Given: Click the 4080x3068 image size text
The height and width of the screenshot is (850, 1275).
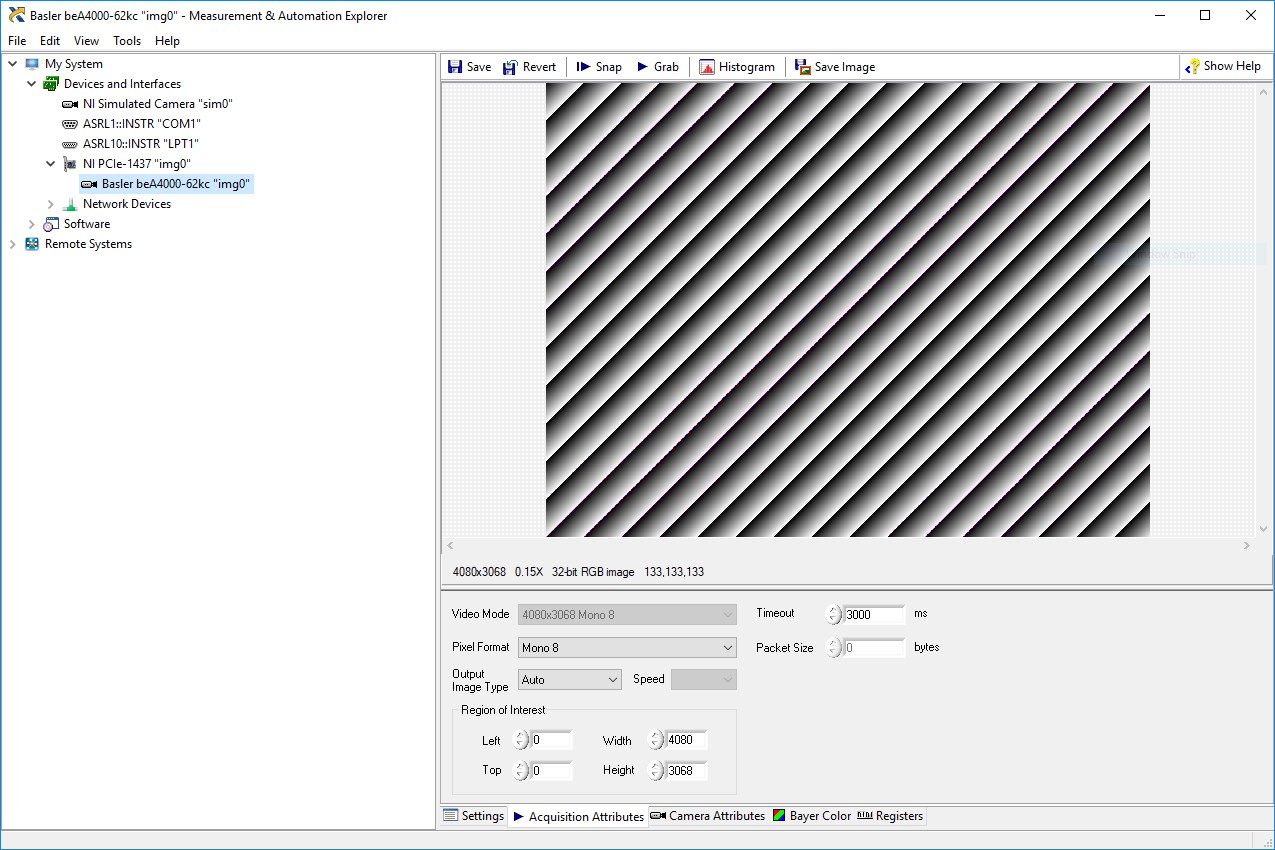Looking at the screenshot, I should click(x=479, y=572).
